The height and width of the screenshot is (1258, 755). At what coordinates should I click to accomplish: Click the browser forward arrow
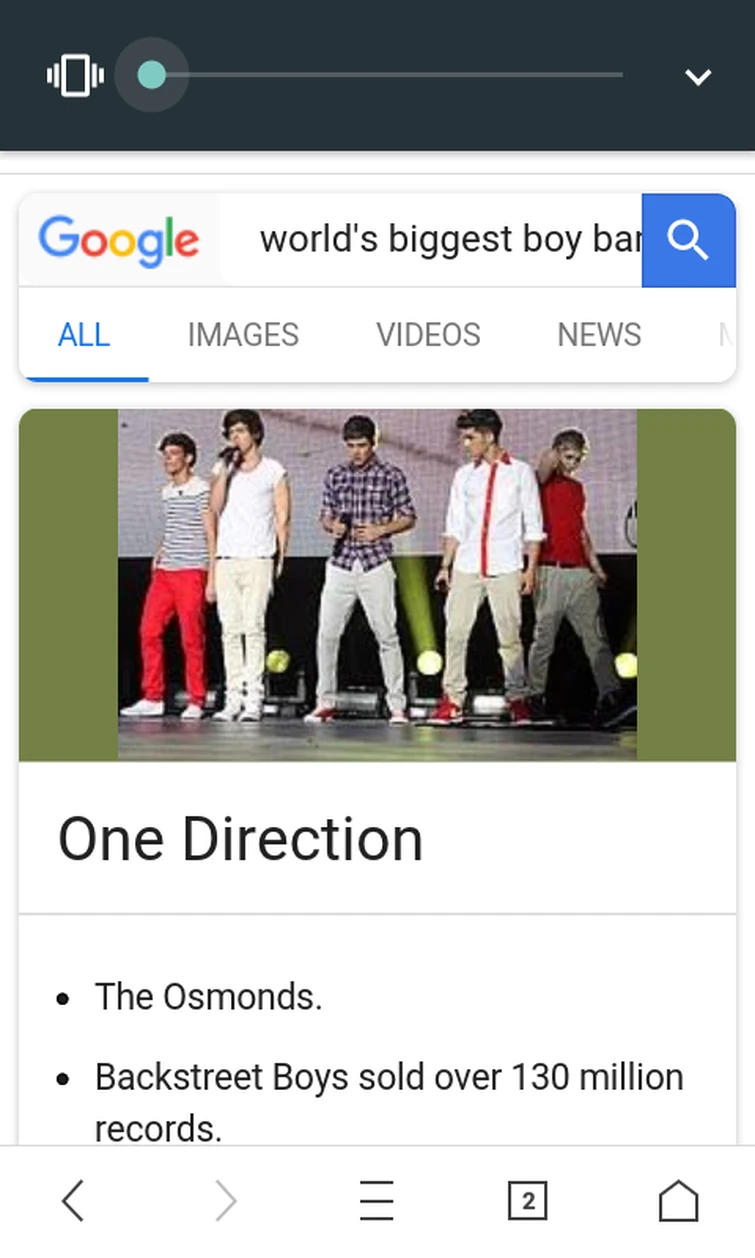(225, 1200)
